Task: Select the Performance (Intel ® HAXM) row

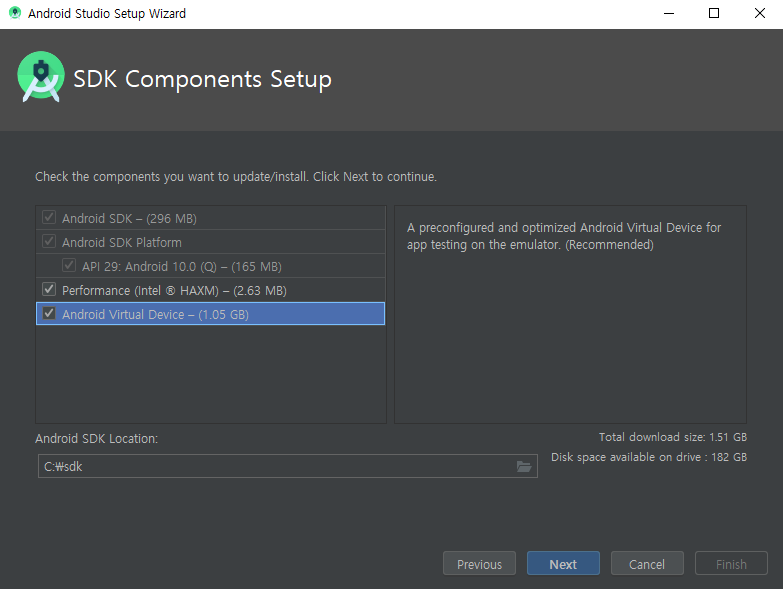Action: point(211,290)
